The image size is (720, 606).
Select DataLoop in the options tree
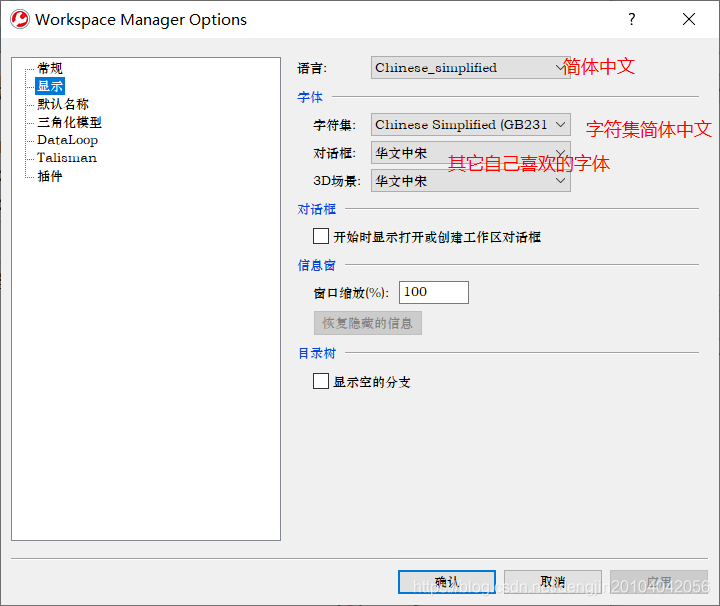click(68, 140)
